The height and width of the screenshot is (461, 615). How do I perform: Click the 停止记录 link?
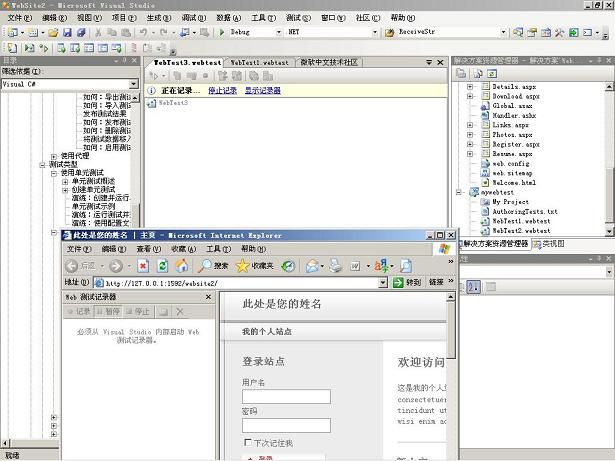[x=222, y=91]
